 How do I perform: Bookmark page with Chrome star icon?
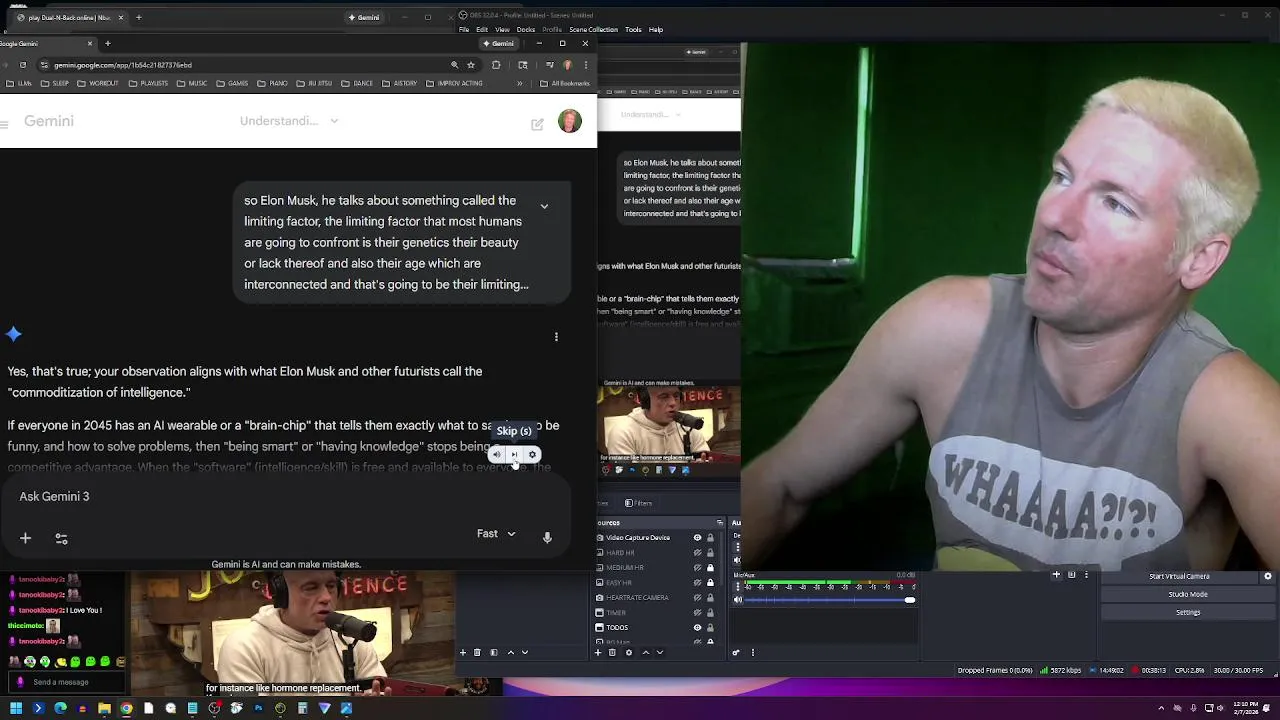pyautogui.click(x=471, y=65)
